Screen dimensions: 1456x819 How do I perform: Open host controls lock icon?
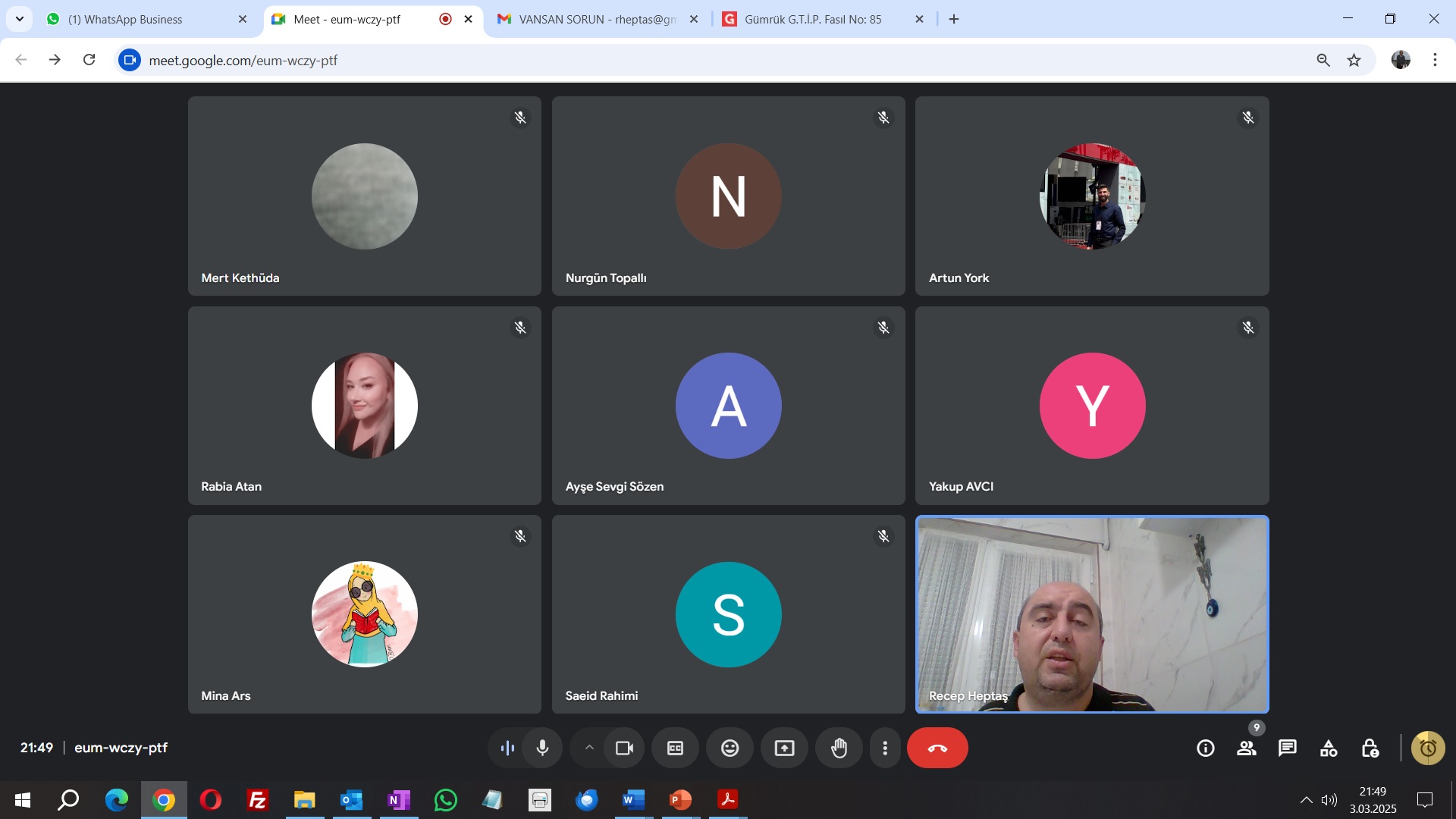point(1370,748)
